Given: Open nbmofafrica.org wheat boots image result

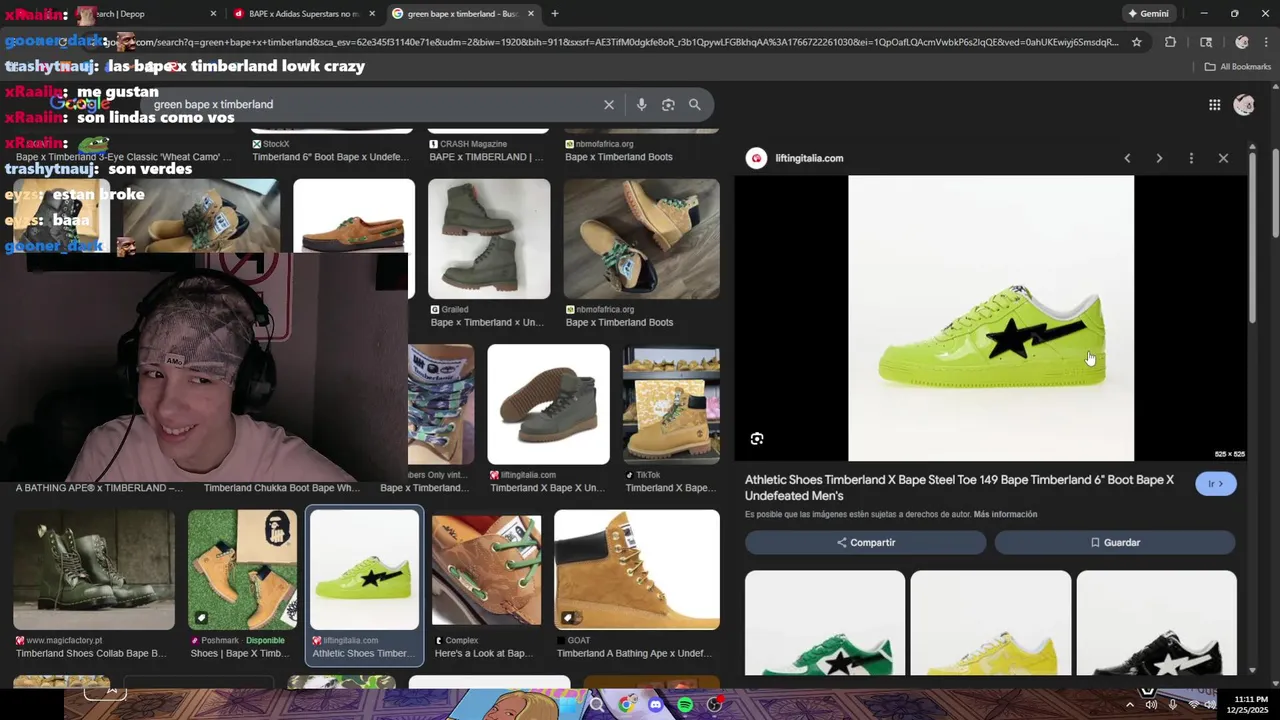Looking at the screenshot, I should [x=641, y=239].
